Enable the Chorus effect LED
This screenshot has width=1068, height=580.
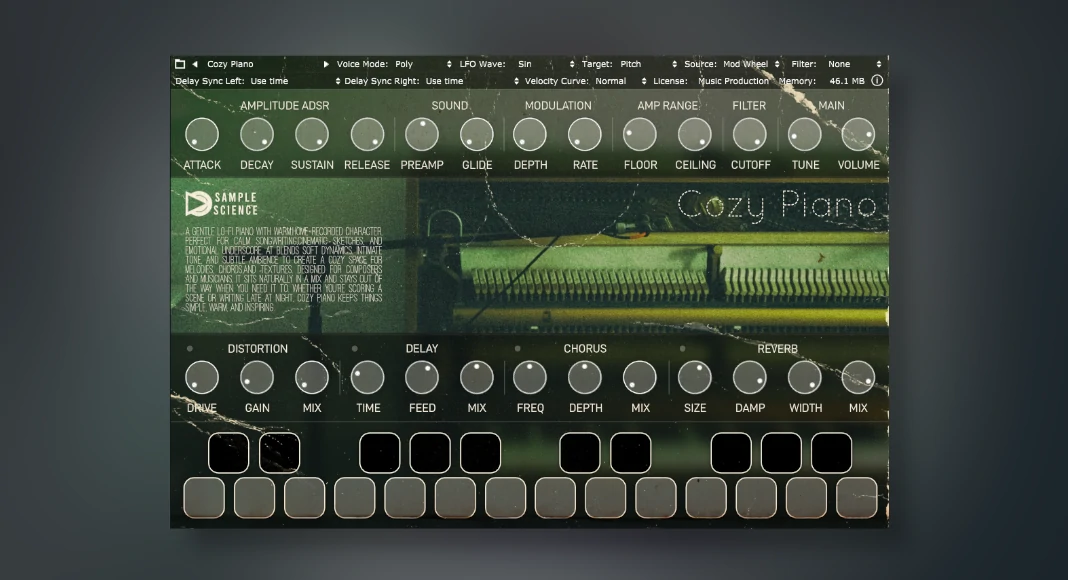(x=518, y=349)
